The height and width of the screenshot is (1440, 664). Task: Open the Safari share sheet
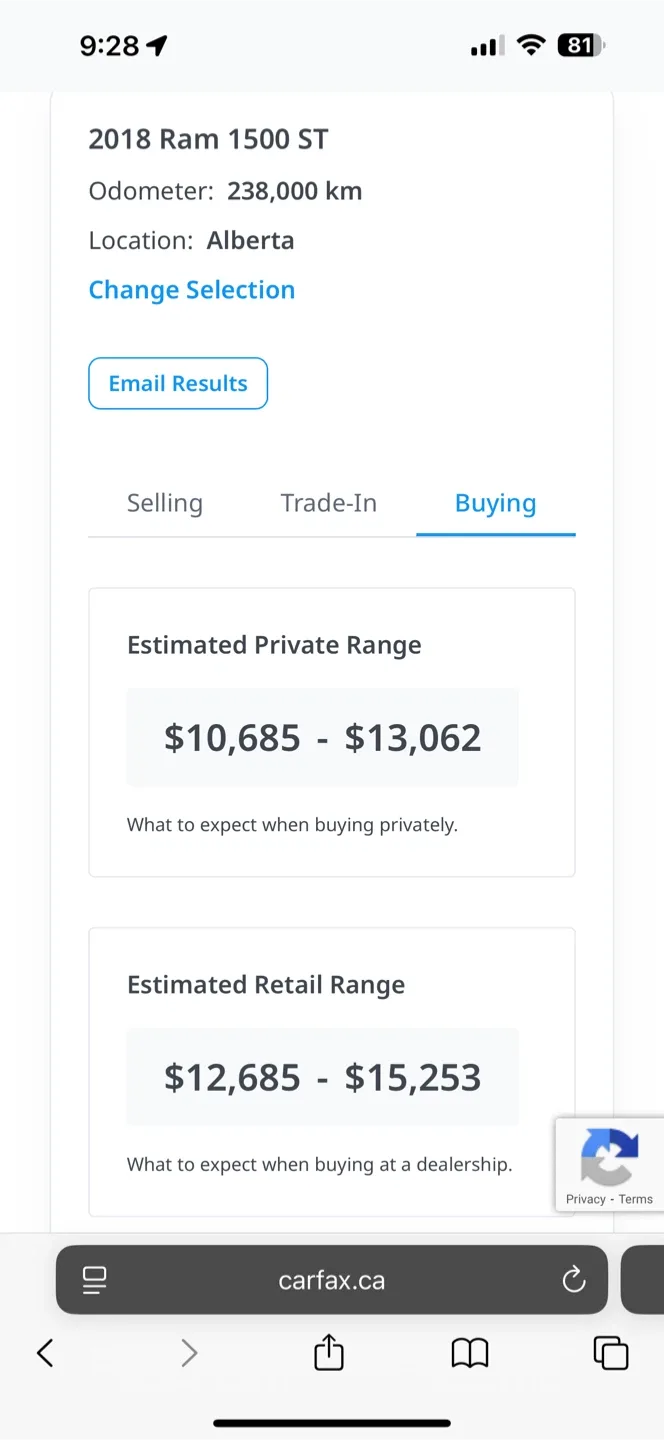tap(329, 1353)
